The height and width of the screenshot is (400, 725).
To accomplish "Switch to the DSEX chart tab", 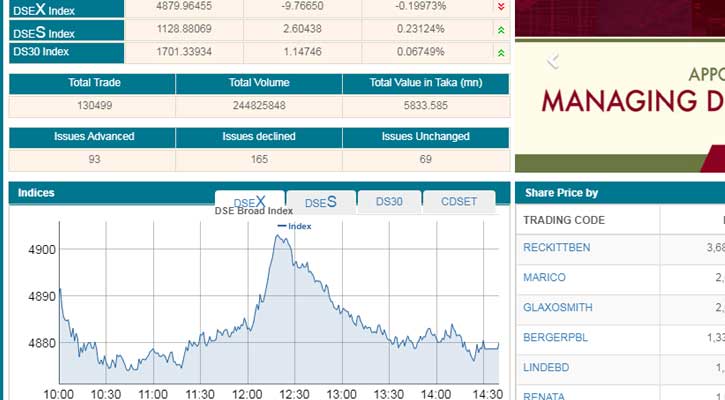I will [250, 202].
